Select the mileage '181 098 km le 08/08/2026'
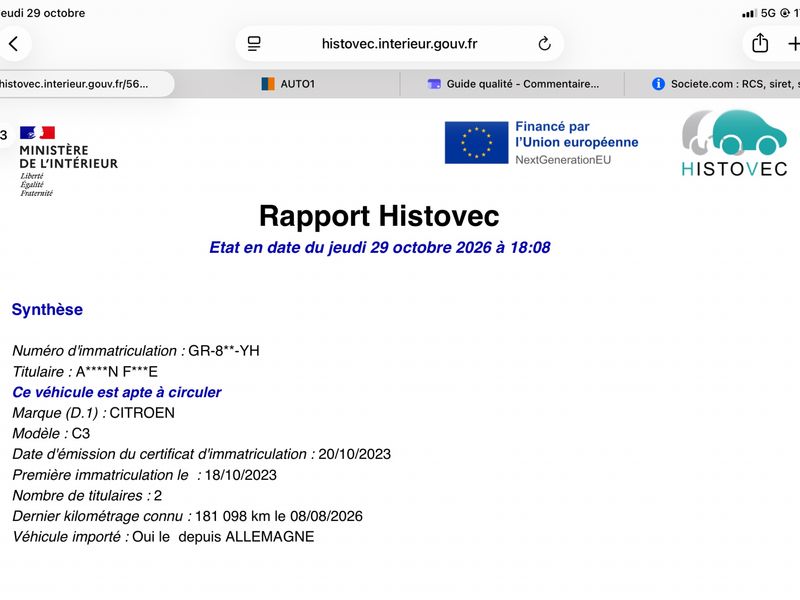The image size is (800, 600). tap(279, 516)
